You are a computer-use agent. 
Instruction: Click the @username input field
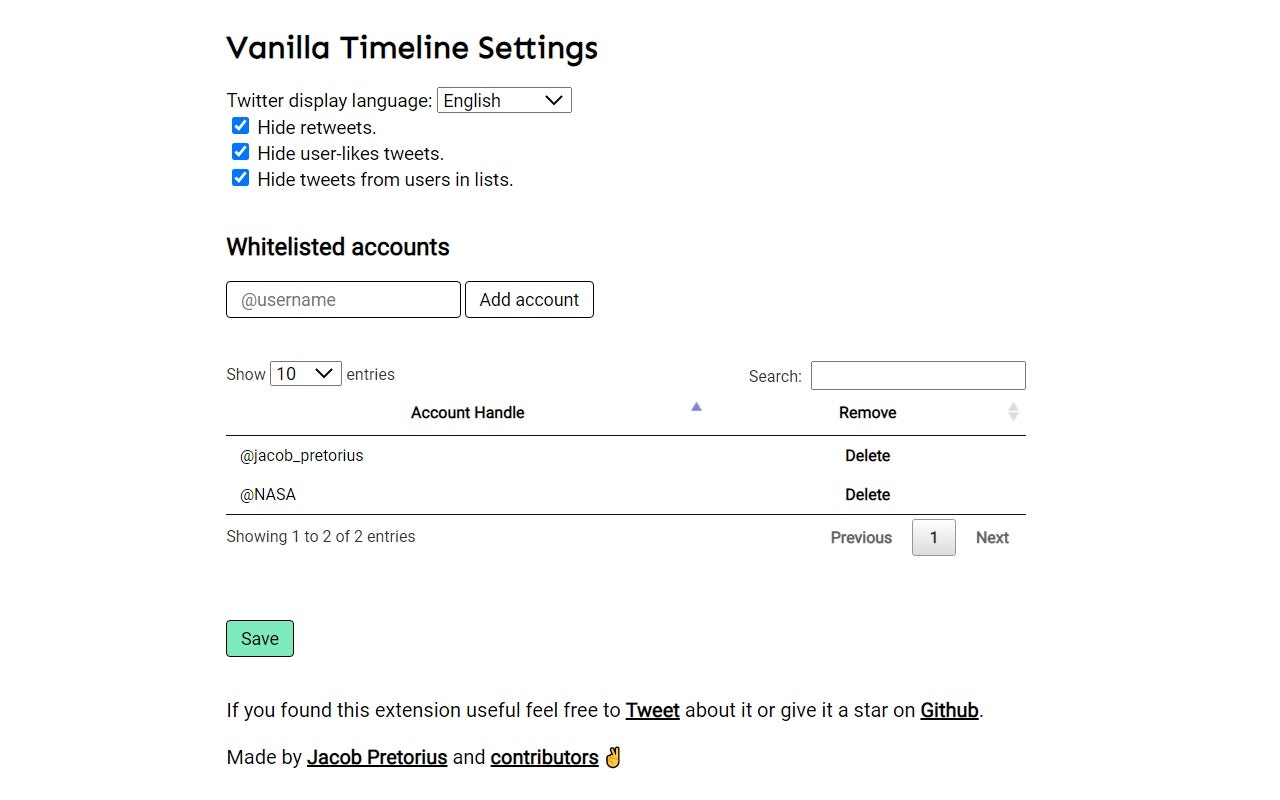343,299
